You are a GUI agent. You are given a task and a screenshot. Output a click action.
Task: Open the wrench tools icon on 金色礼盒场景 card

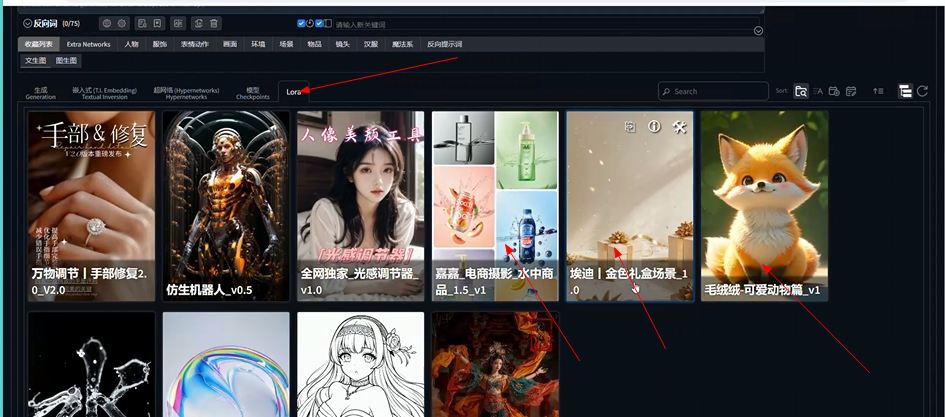click(679, 127)
